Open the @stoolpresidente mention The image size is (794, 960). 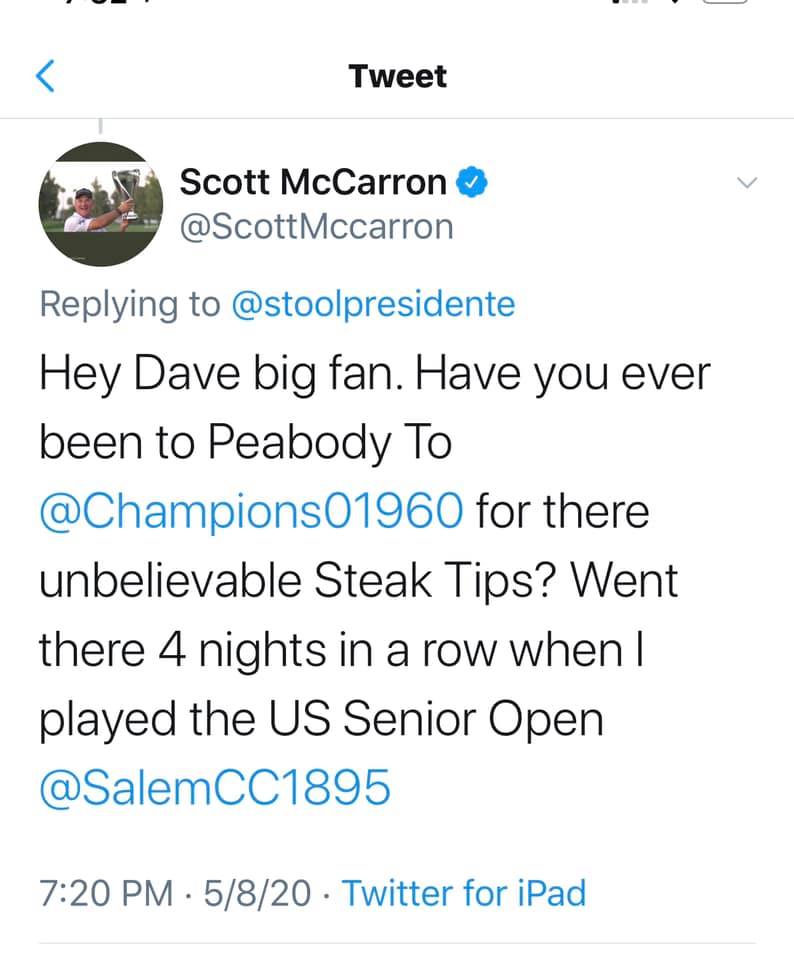point(373,304)
